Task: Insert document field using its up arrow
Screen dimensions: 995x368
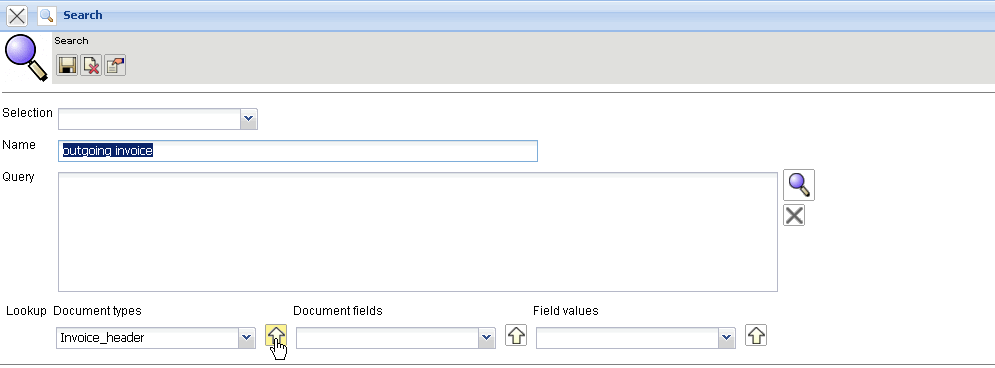Action: [x=516, y=336]
